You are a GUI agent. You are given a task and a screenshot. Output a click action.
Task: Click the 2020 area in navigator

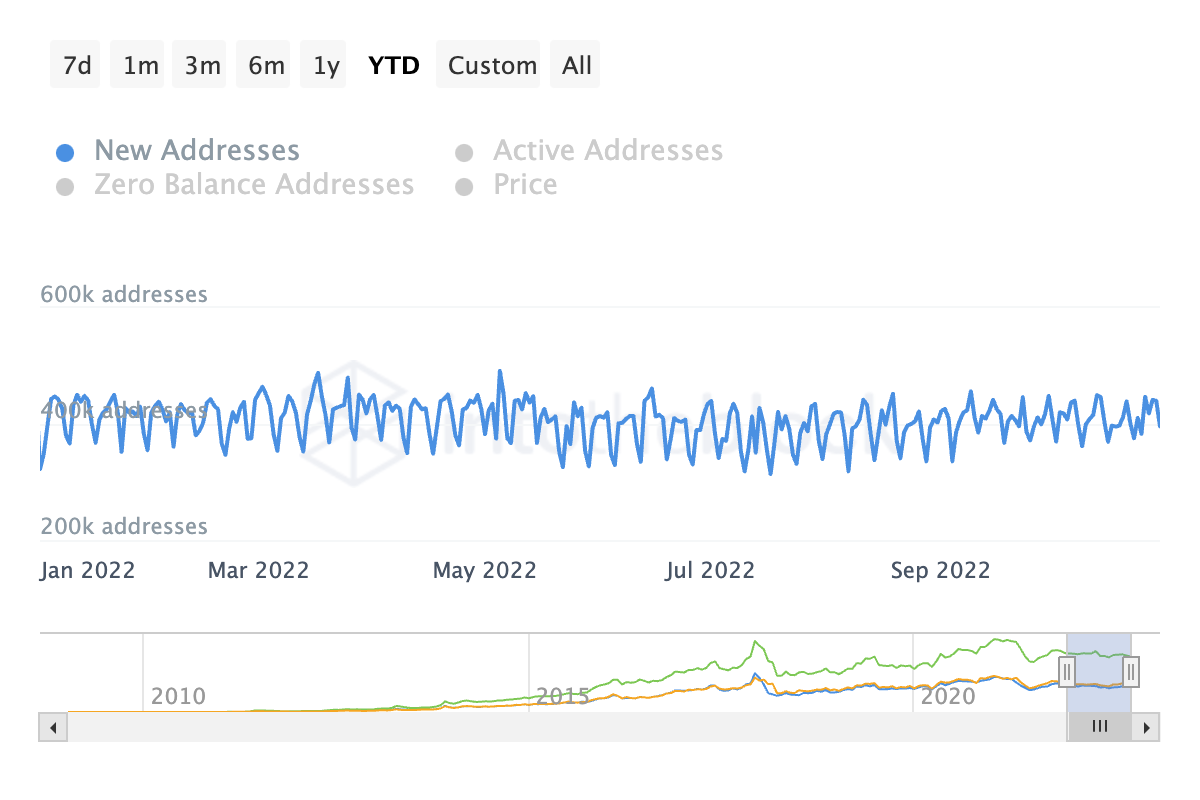point(947,695)
